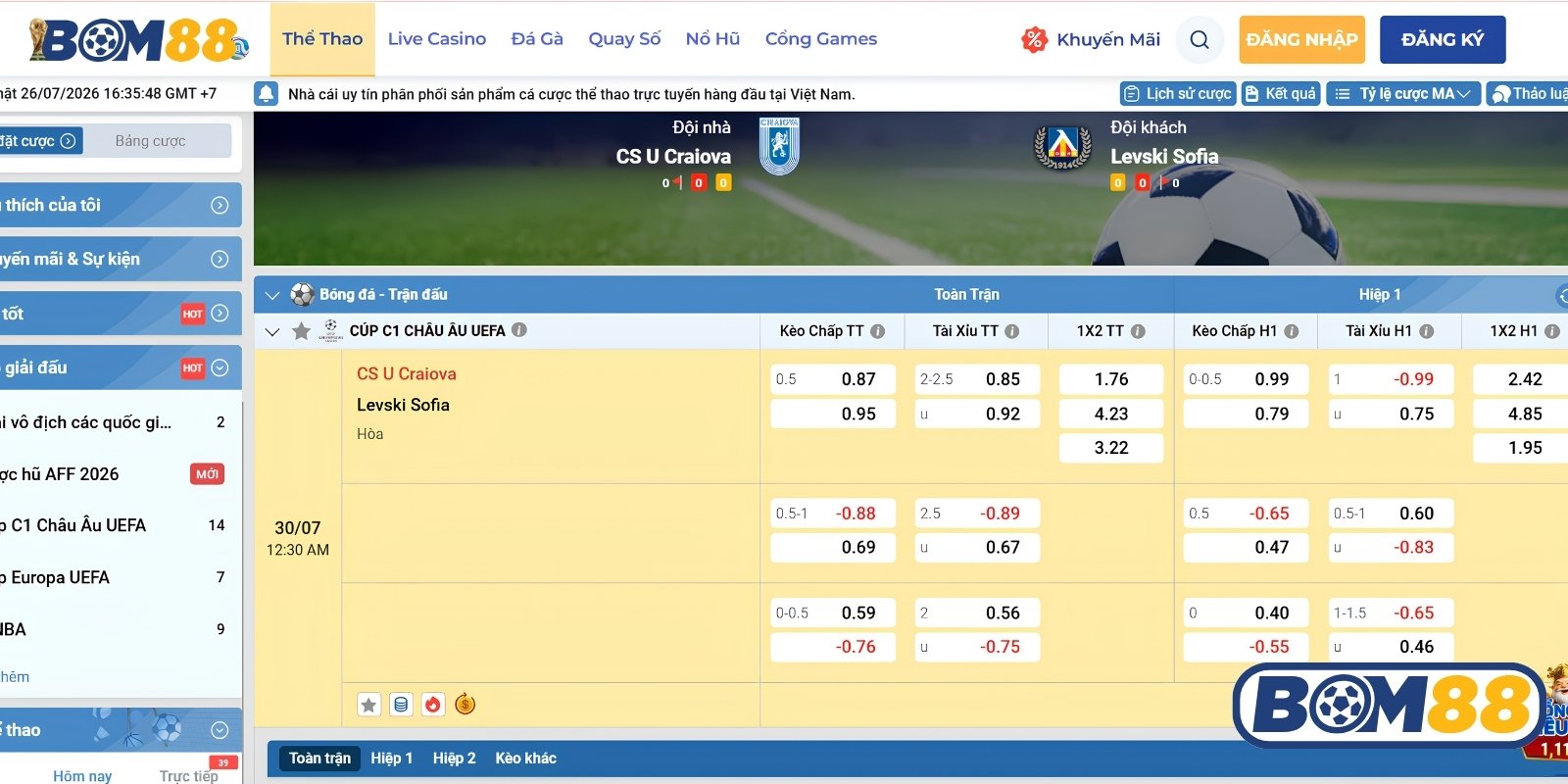The width and height of the screenshot is (1568, 784).
Task: Pick 1X2 TT draw odds 3.22
Action: click(1111, 448)
